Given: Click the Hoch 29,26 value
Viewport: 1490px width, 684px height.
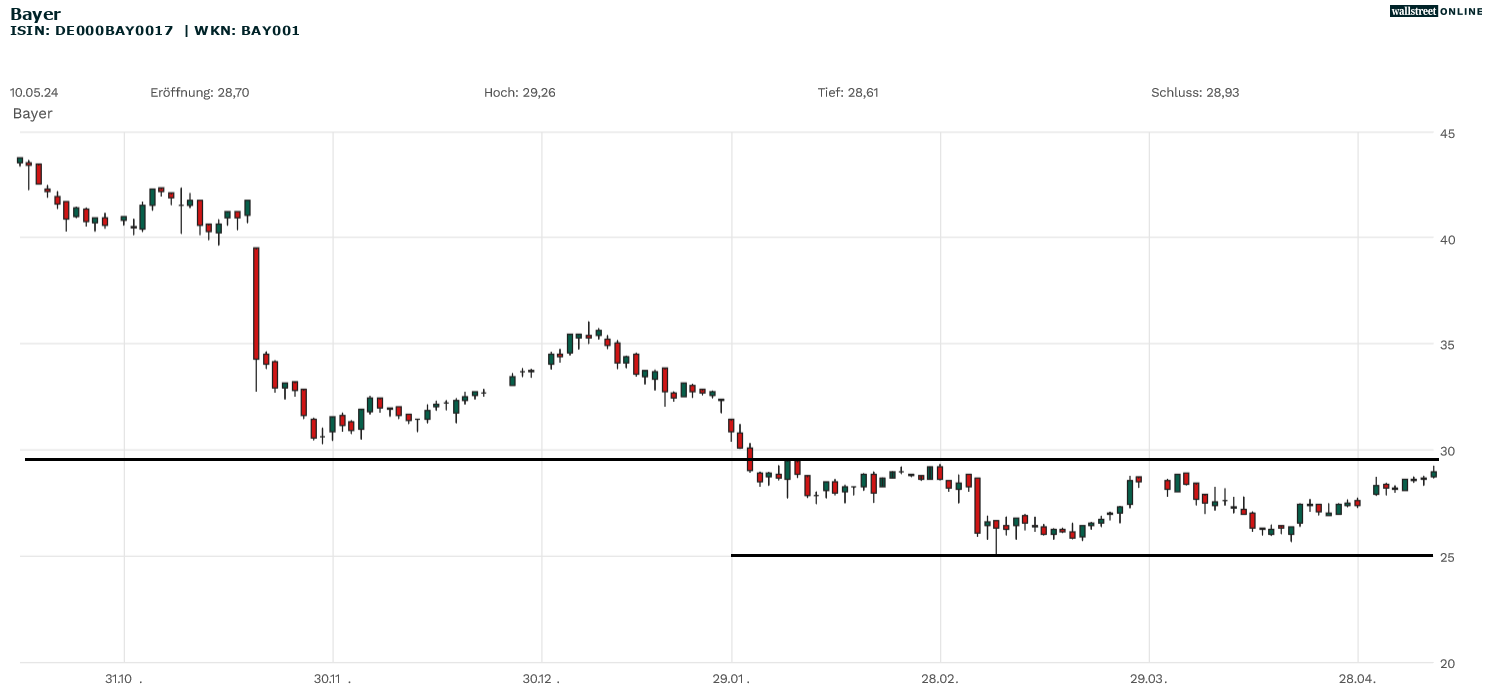Looking at the screenshot, I should pyautogui.click(x=519, y=92).
